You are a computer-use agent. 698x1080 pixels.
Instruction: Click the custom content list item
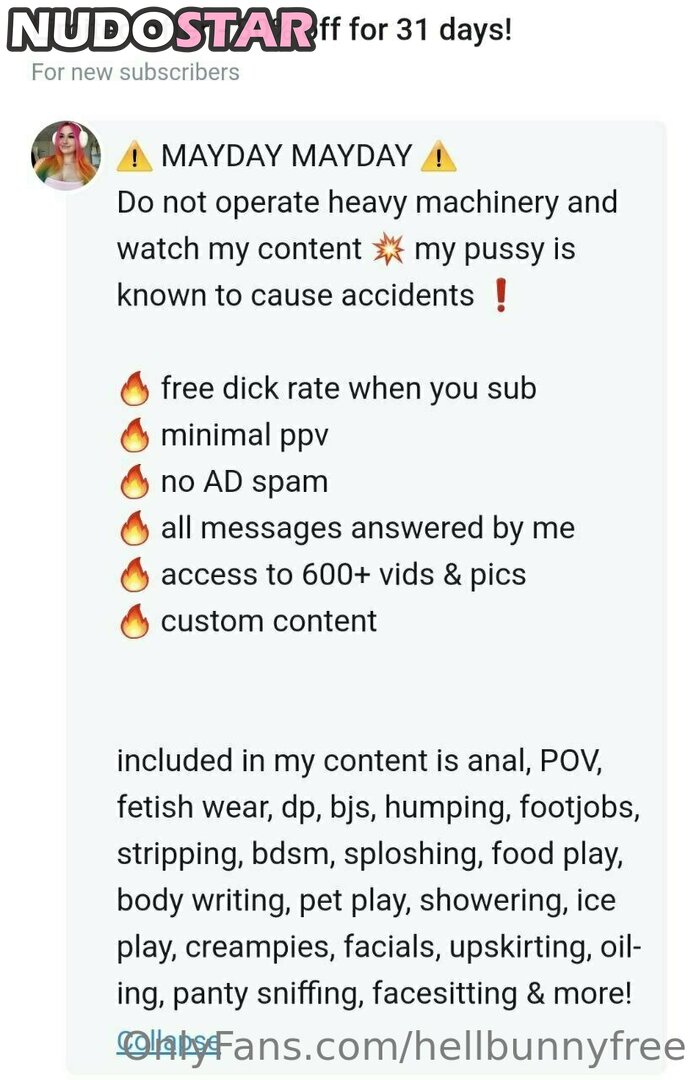click(268, 621)
